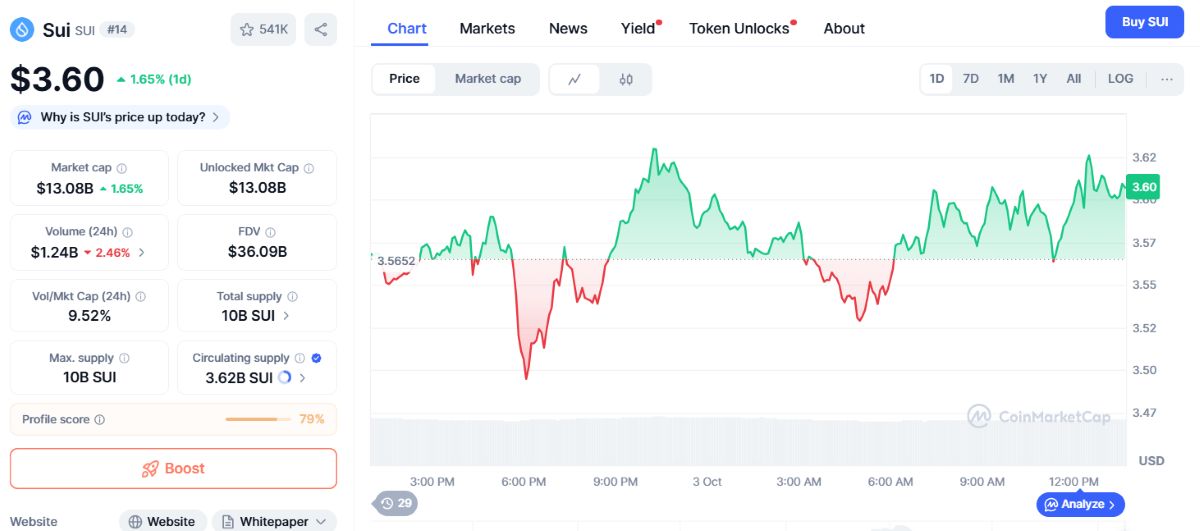1200x531 pixels.
Task: Click the rocket icon in Boost
Action: click(x=150, y=468)
